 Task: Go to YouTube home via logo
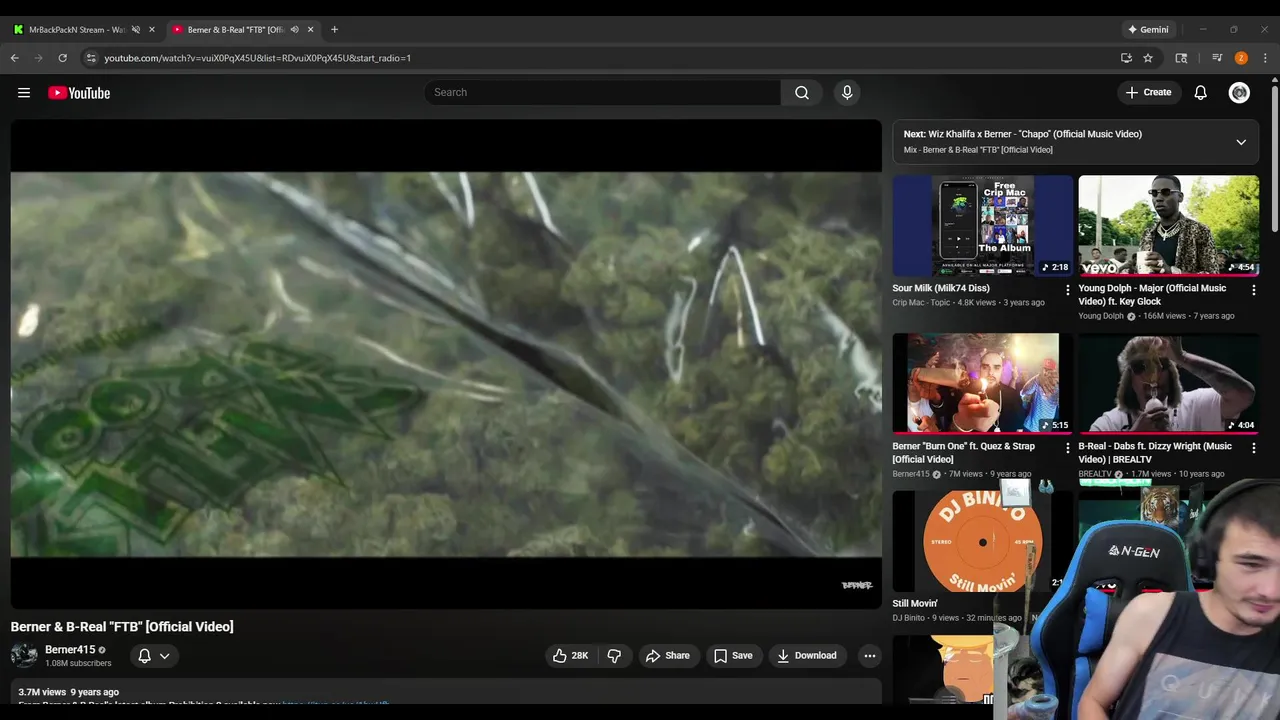click(x=79, y=93)
